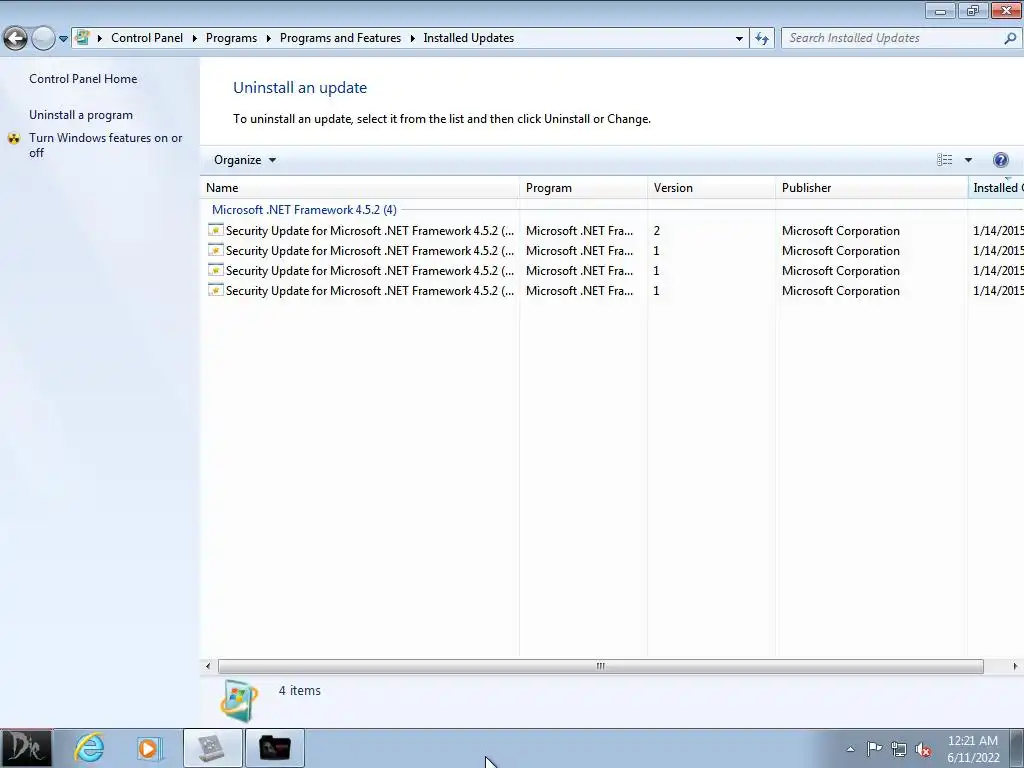
Task: Click the 4 items status text
Action: [x=300, y=690]
